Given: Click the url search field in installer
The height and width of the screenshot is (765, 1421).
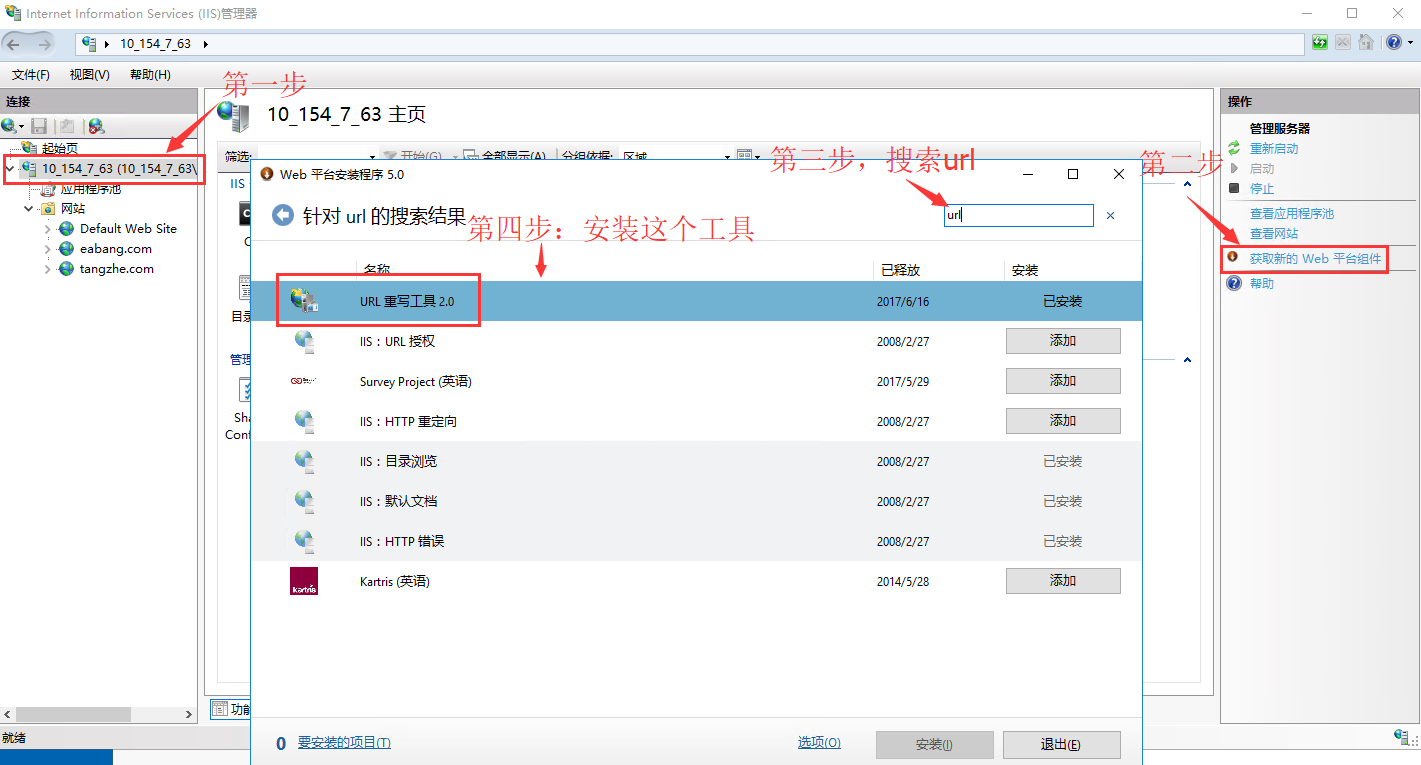Looking at the screenshot, I should coord(1019,215).
